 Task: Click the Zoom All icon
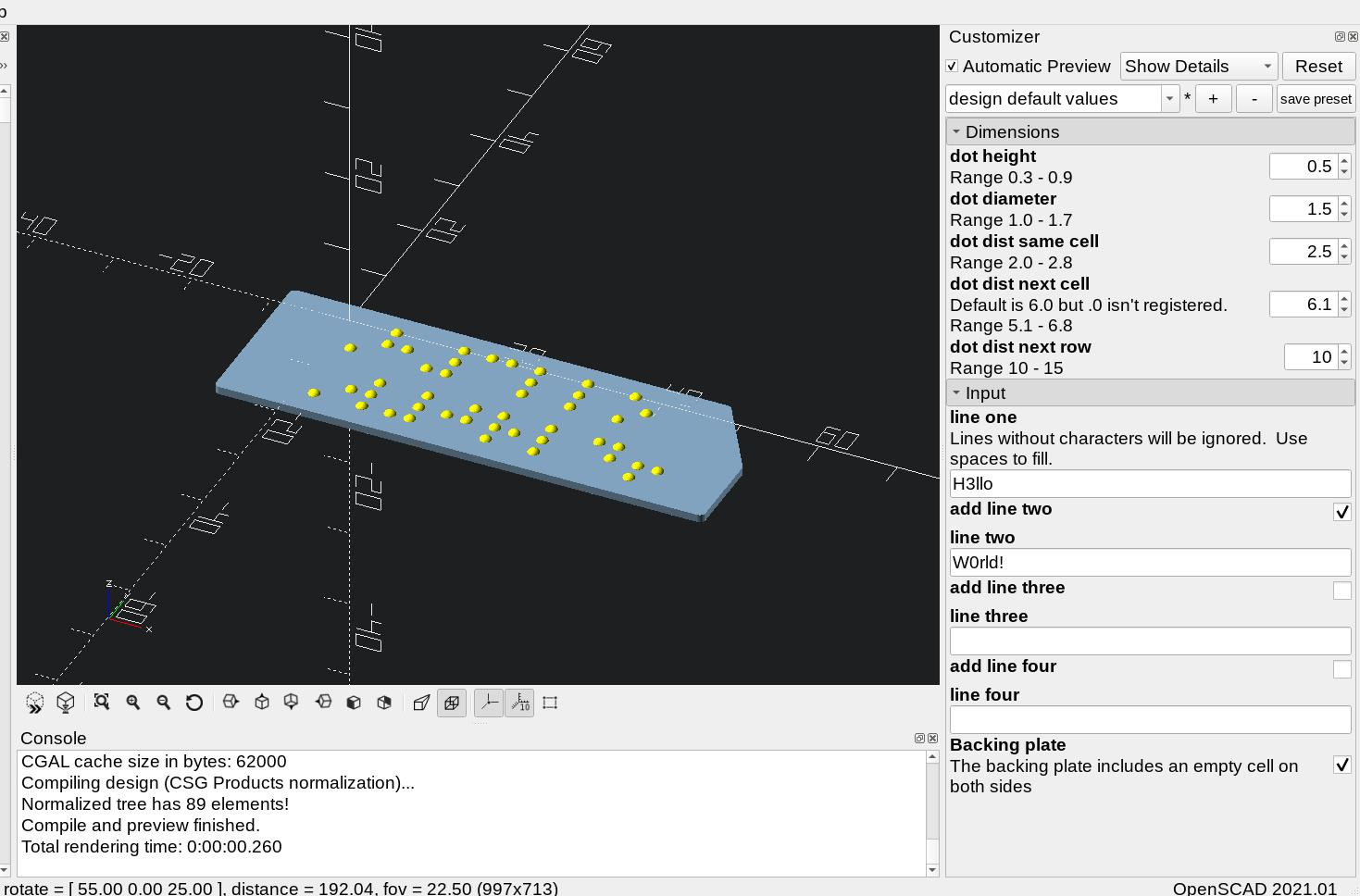click(102, 703)
